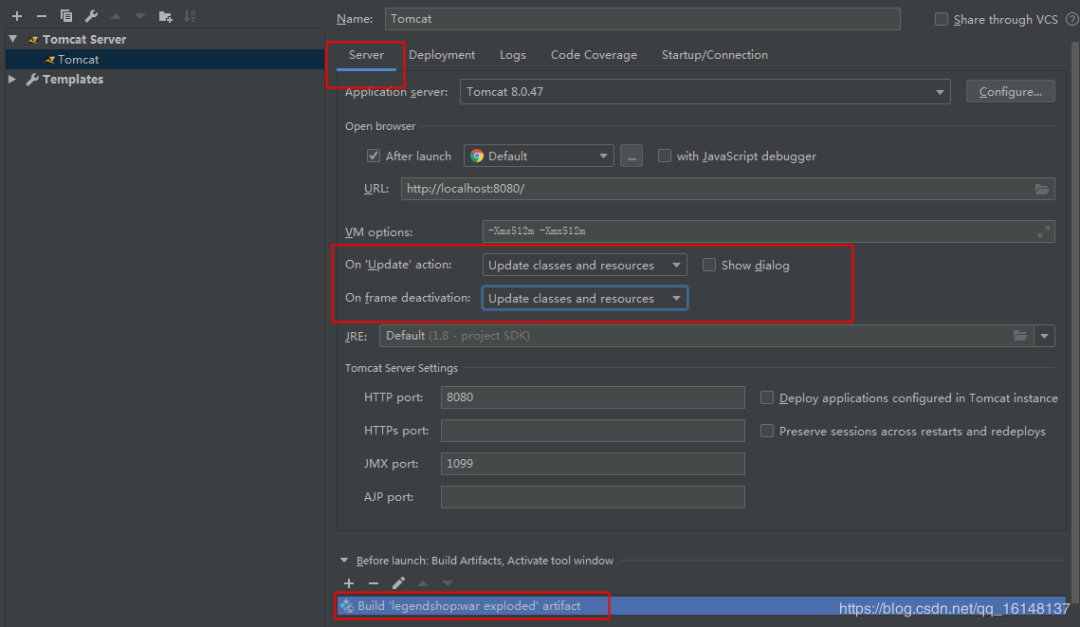Open On frame deactivation dropdown

click(x=585, y=298)
